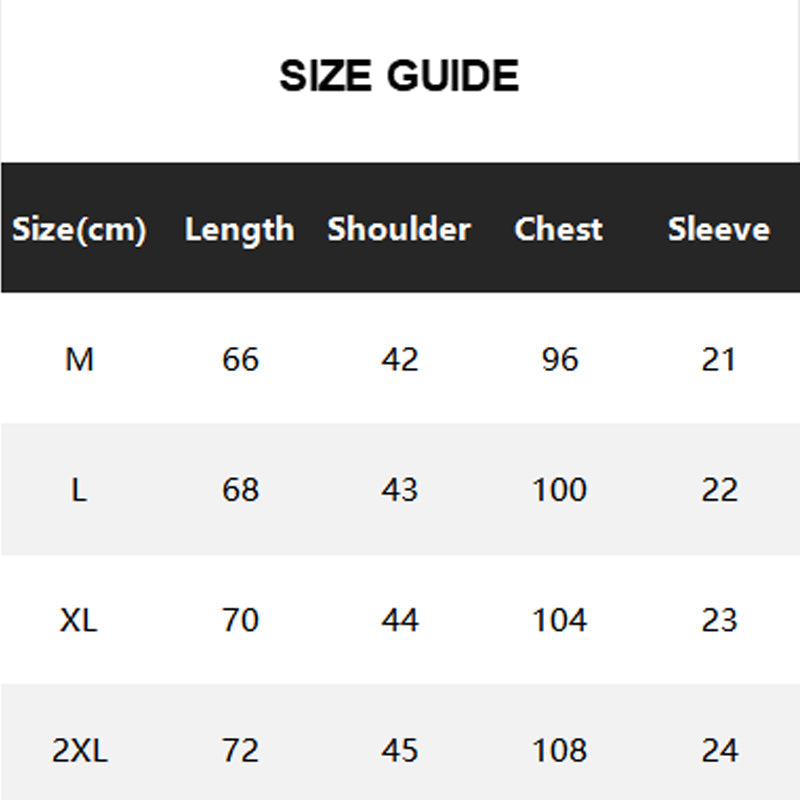Viewport: 800px width, 800px height.
Task: Select the sleeve value 24 for 2XL
Action: coord(719,751)
